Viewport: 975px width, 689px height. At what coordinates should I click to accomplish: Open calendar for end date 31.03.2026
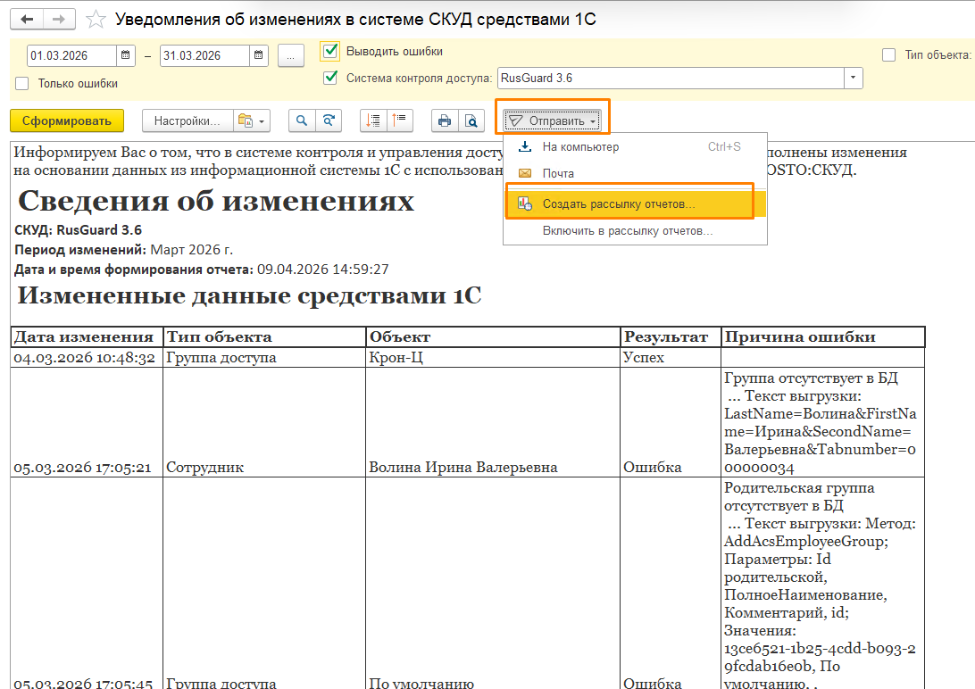(258, 56)
